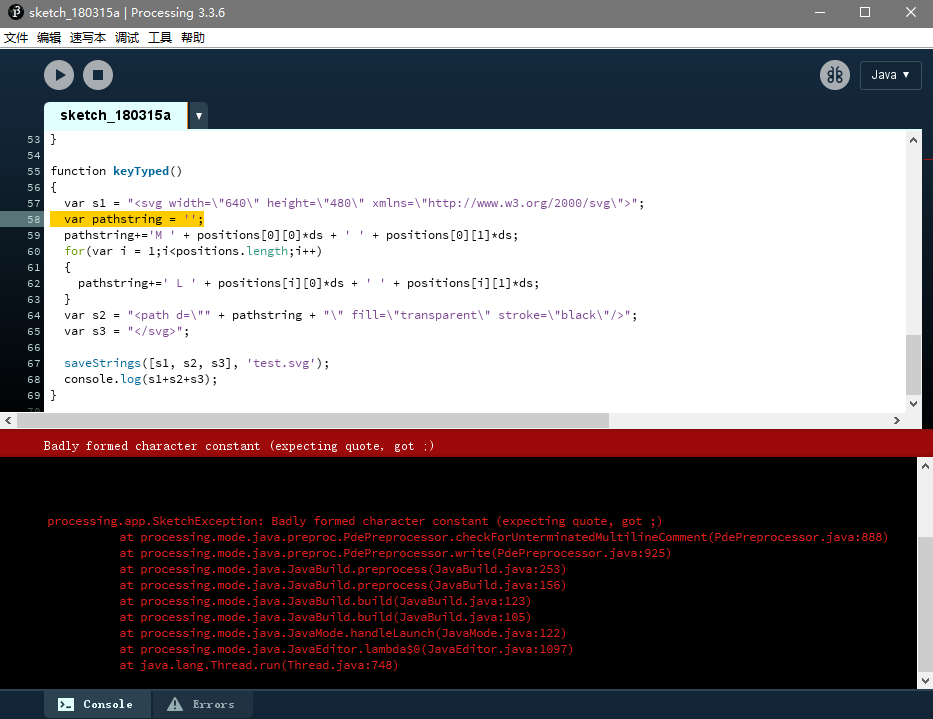Screen dimensions: 933x719
Task: Click the keyTyped function name
Action: pyautogui.click(x=141, y=171)
